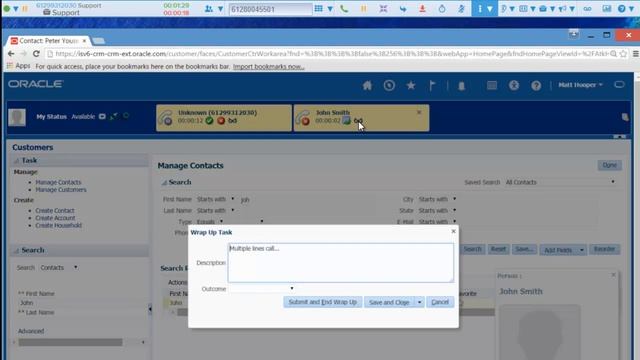Click the green agent status indicator
This screenshot has height=360, width=640.
(7, 8)
